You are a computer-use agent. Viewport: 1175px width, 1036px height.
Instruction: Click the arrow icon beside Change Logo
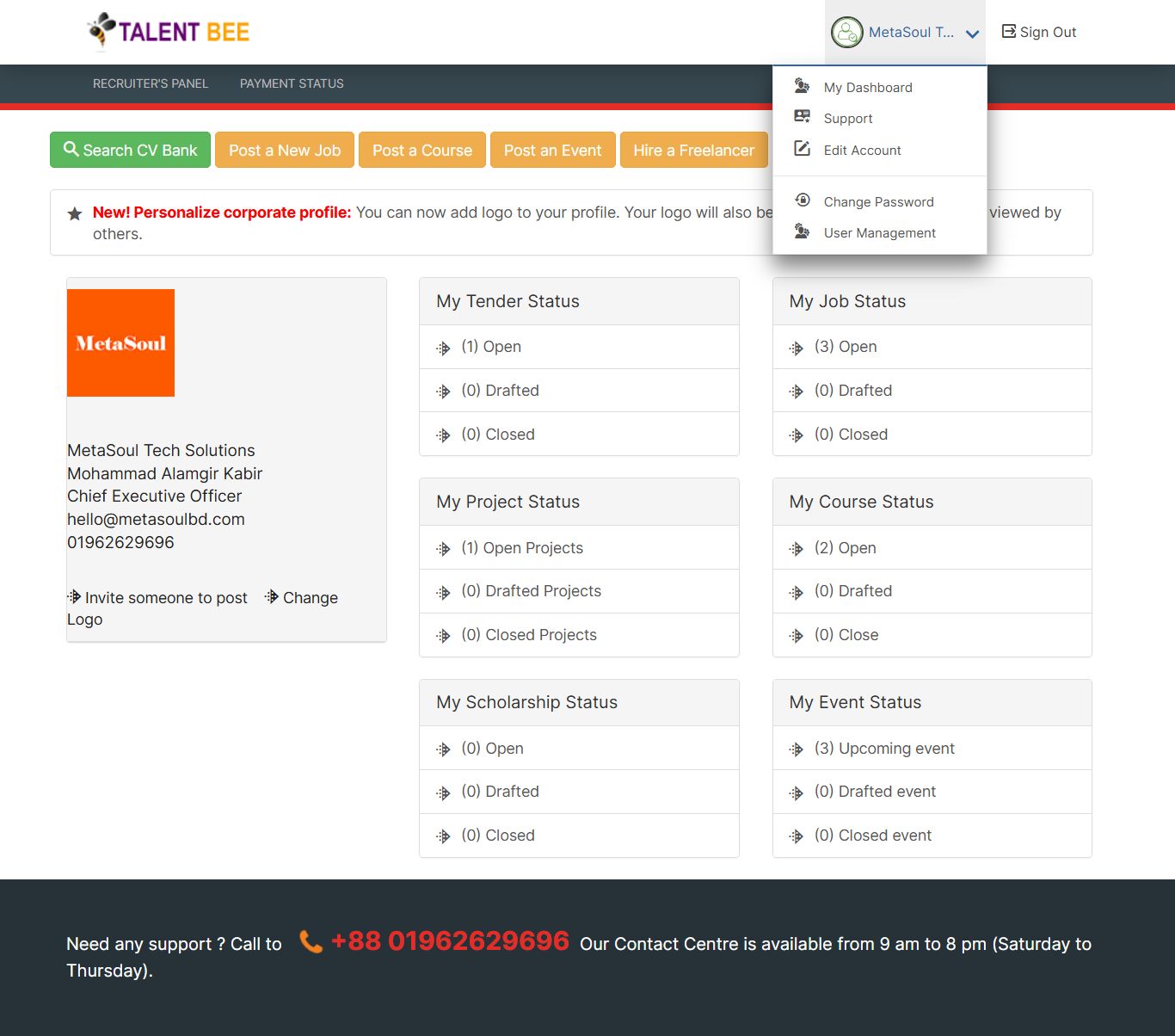[x=272, y=596]
